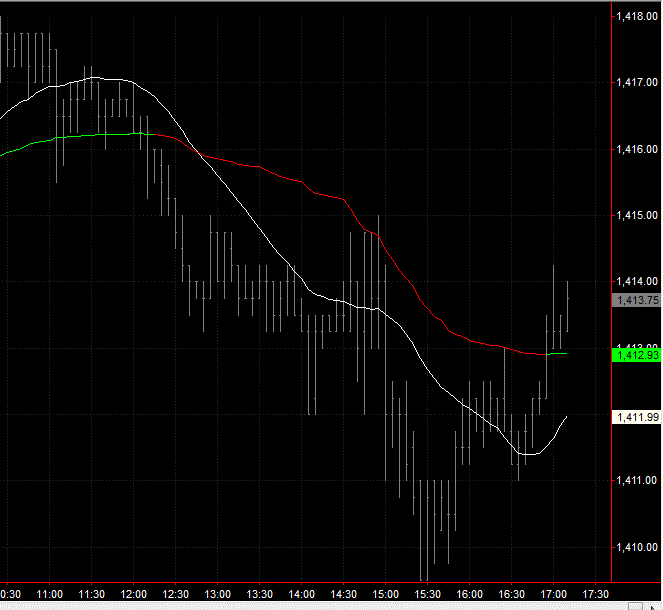
Task: Click the 15:00 time axis label
Action: (x=385, y=594)
